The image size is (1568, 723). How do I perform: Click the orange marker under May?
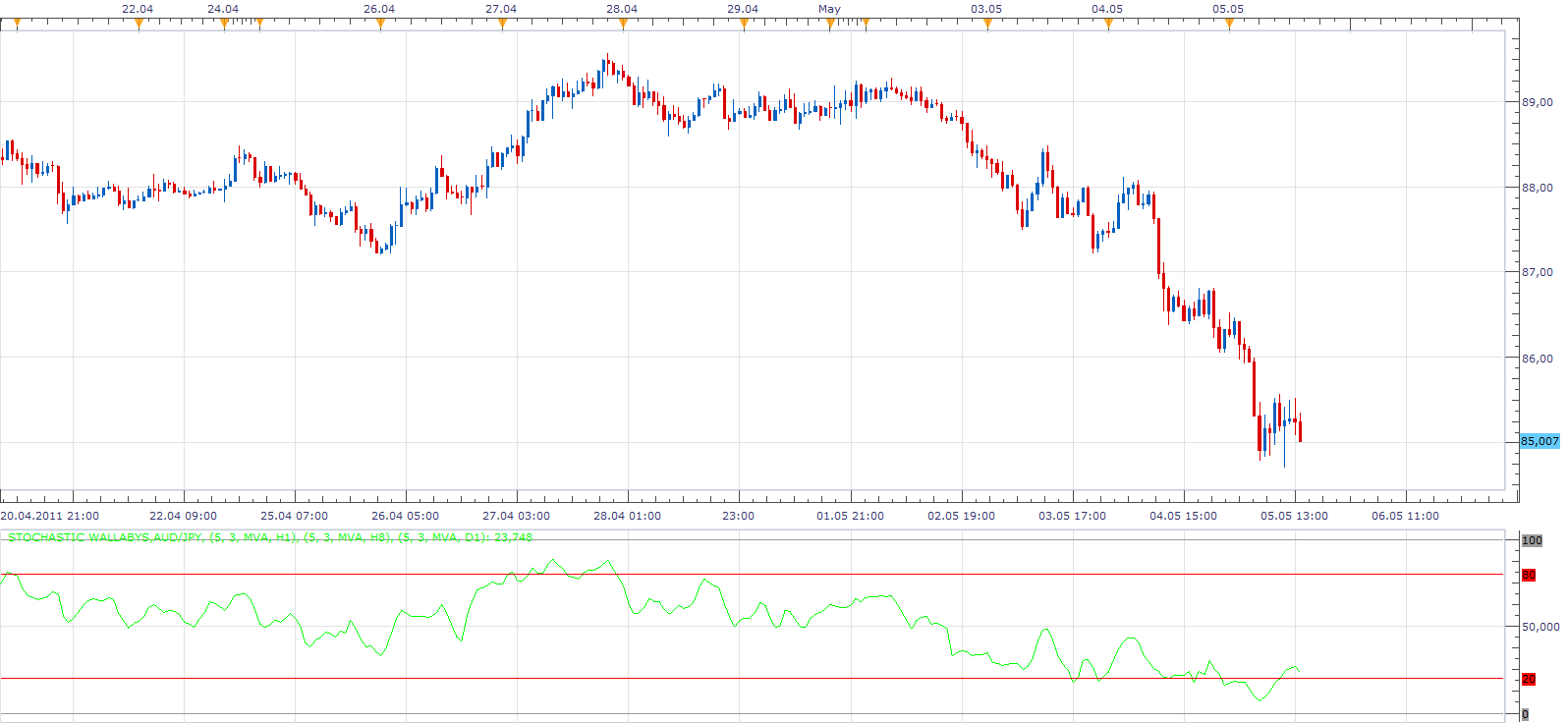coord(830,25)
